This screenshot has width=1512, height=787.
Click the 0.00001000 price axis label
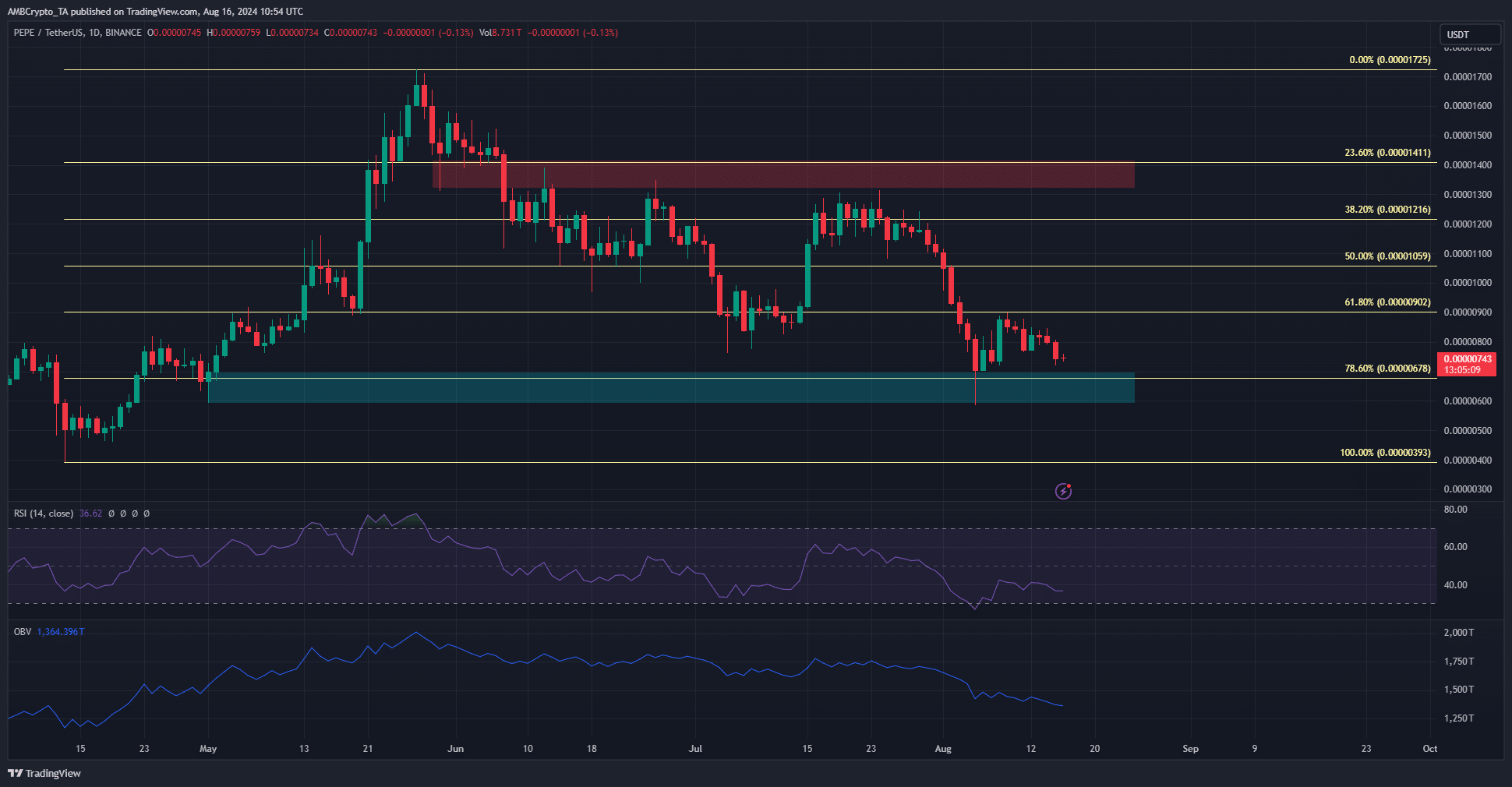point(1468,283)
